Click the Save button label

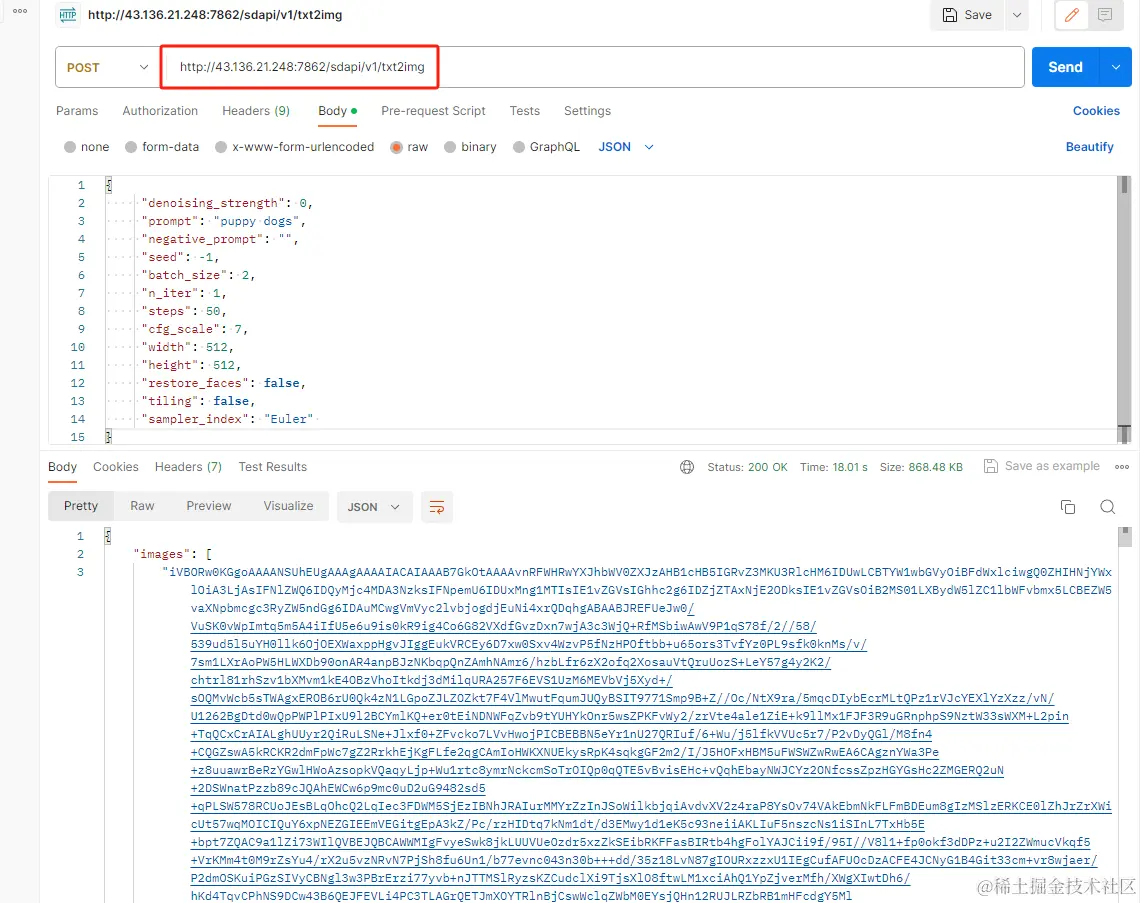click(978, 15)
